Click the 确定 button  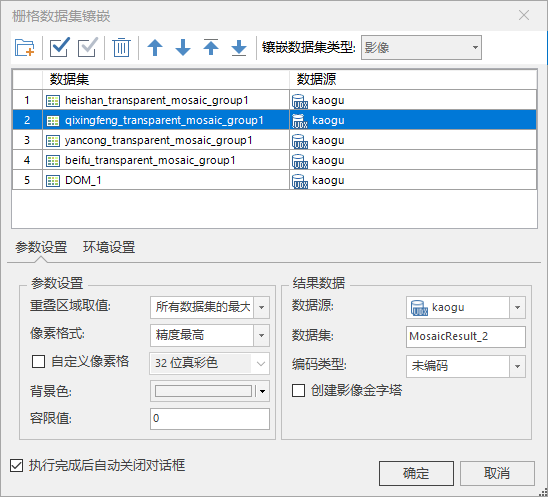click(416, 473)
